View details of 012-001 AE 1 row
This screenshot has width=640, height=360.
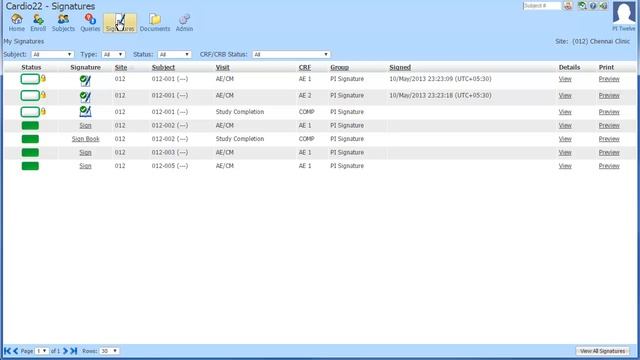pos(565,79)
